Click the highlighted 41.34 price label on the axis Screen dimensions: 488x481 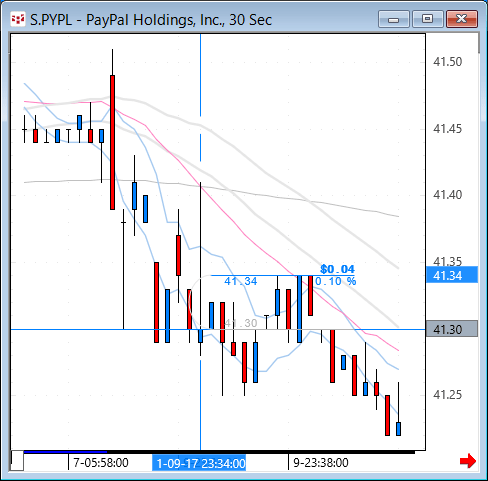tap(452, 275)
